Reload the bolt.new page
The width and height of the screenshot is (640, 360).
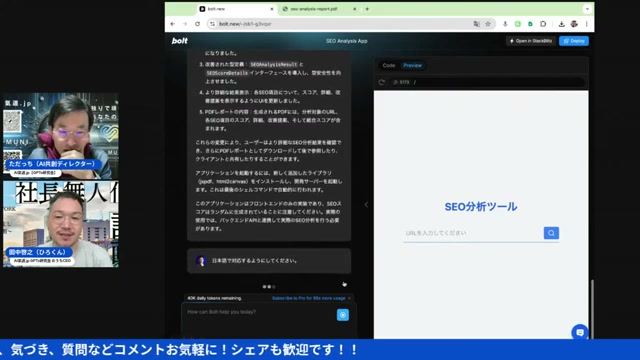pyautogui.click(x=198, y=24)
